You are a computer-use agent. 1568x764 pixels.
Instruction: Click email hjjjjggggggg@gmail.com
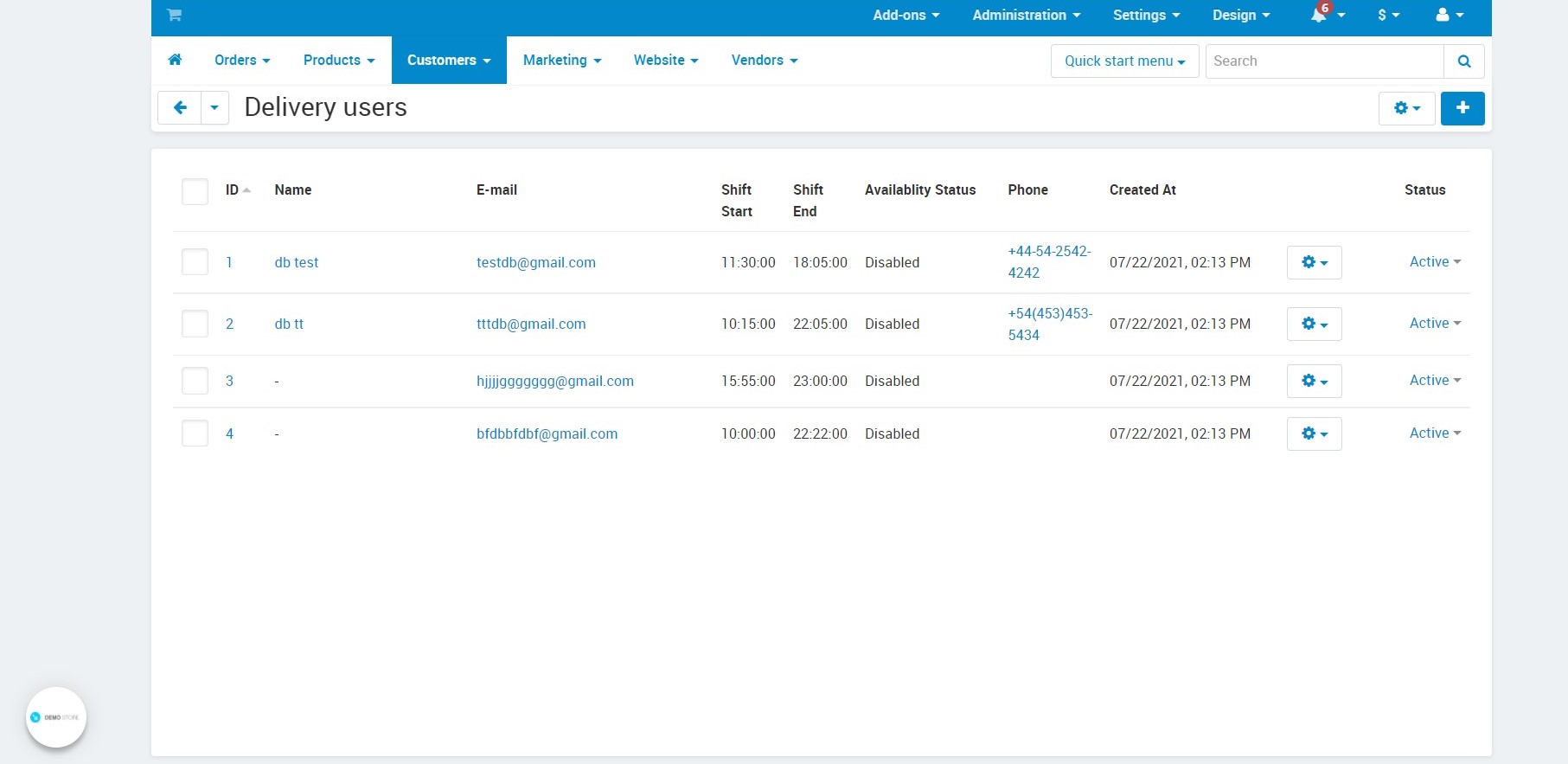(555, 381)
